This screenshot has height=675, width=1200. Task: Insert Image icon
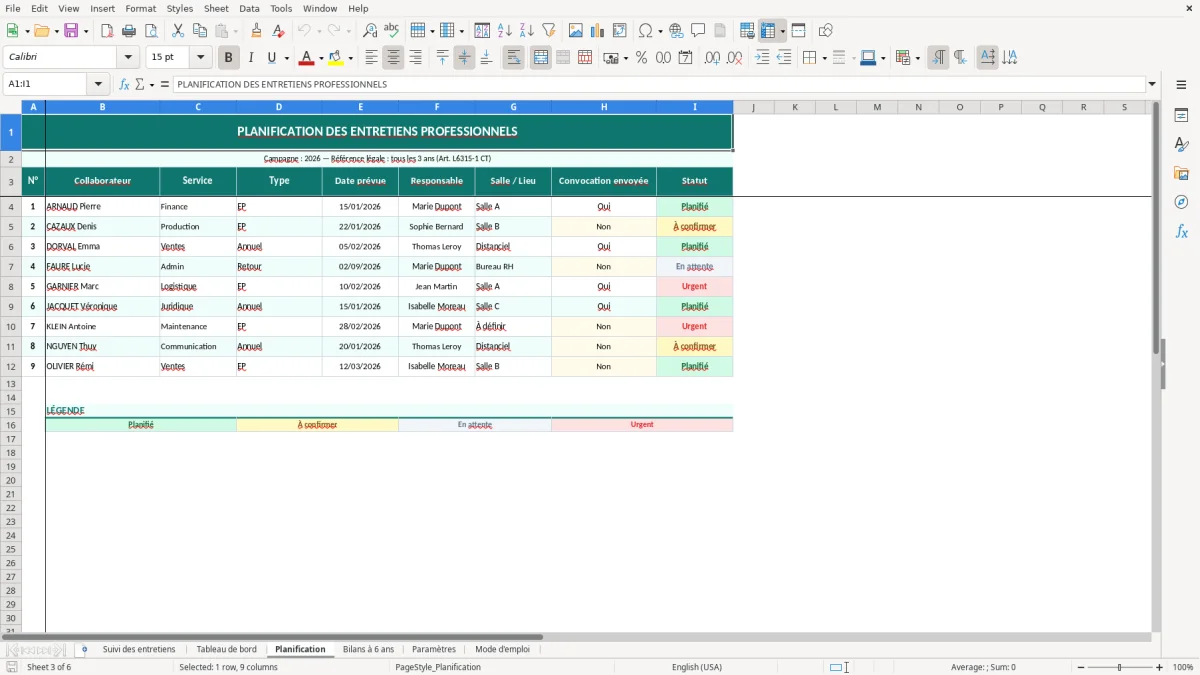(576, 31)
